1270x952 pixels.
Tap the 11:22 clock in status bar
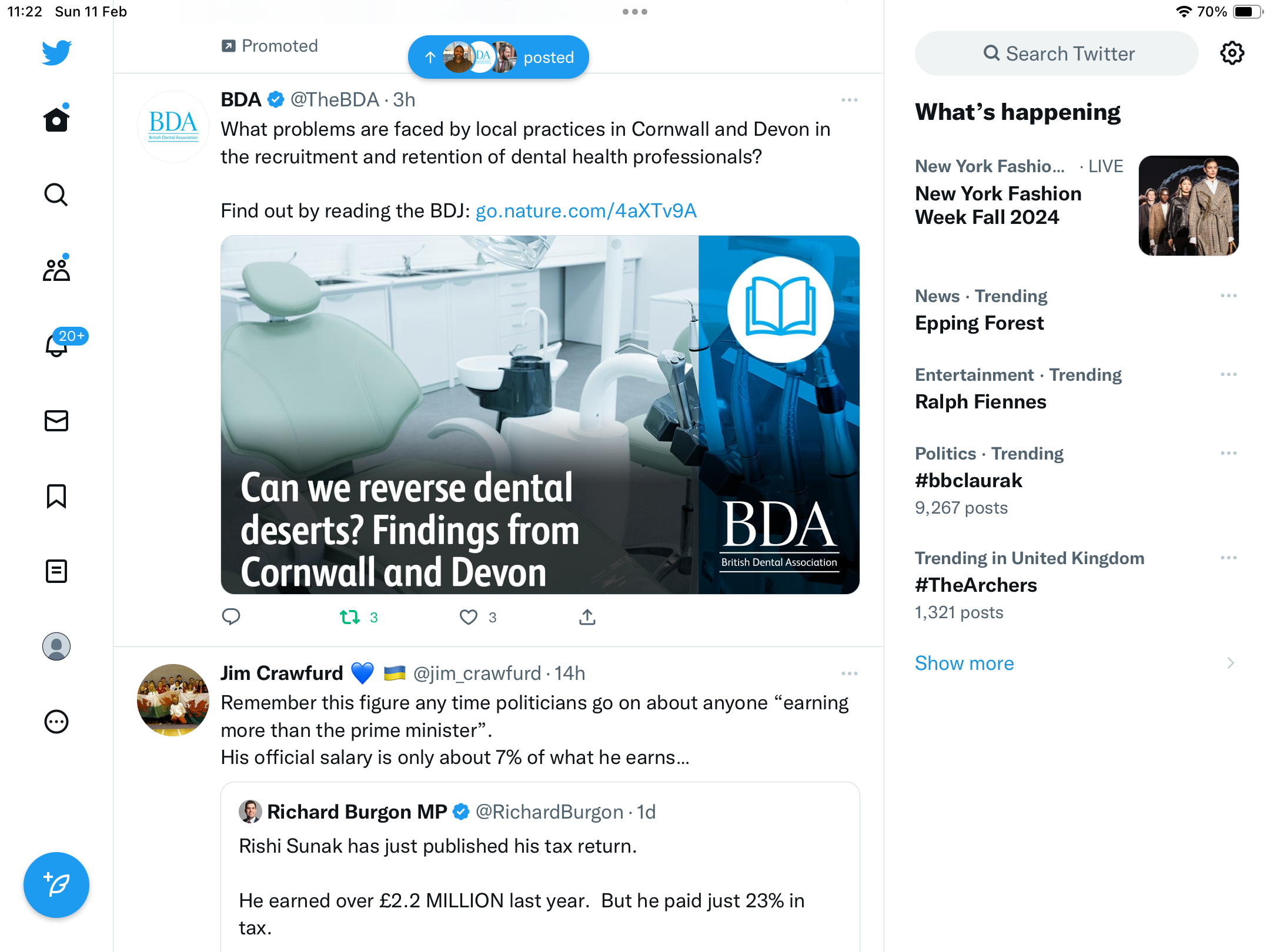25,12
